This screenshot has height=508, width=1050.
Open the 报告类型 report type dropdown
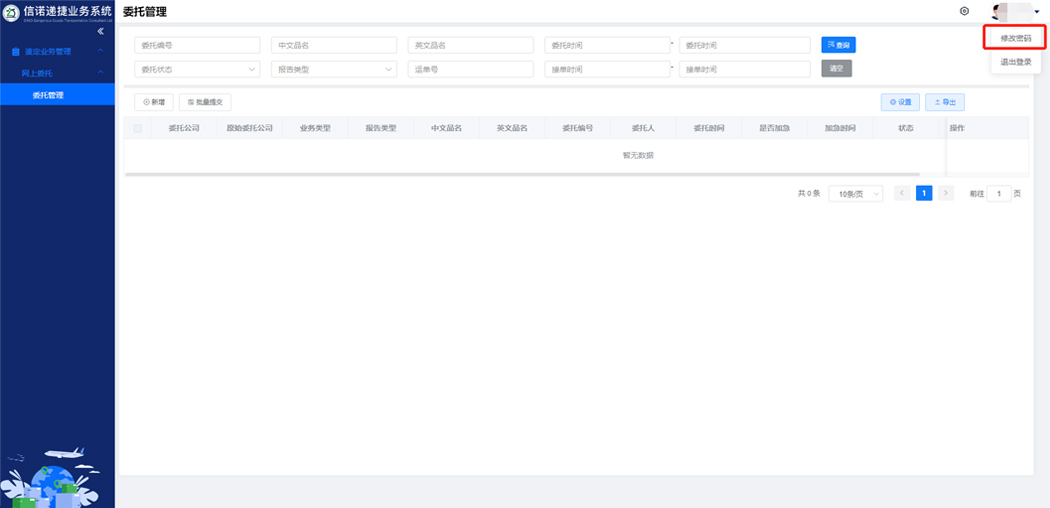[x=334, y=69]
